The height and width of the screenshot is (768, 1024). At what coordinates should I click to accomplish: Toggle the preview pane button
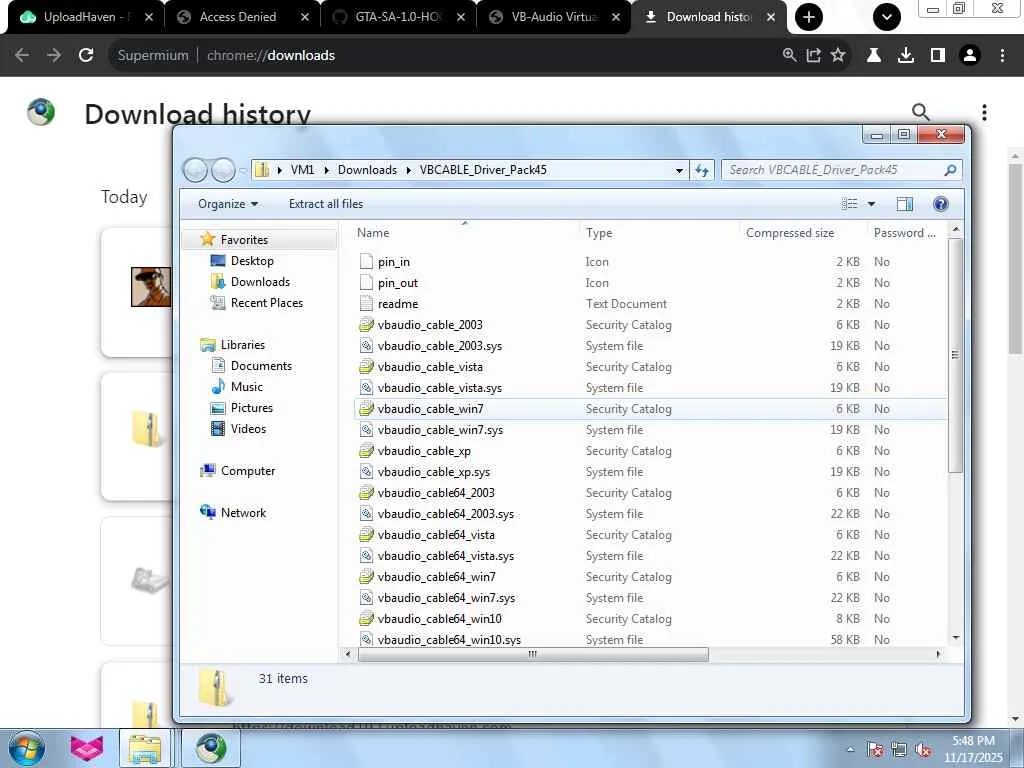tap(904, 204)
